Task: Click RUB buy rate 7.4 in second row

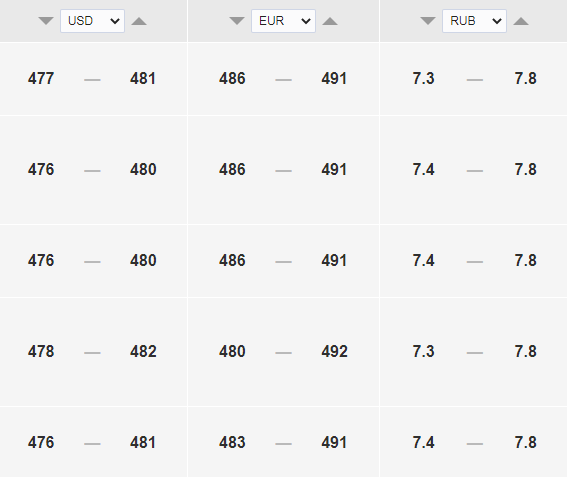Action: coord(423,170)
